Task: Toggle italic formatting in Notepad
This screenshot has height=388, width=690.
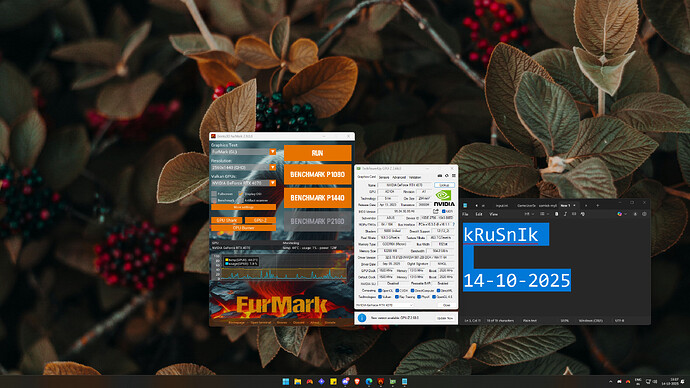Action: pyautogui.click(x=565, y=214)
